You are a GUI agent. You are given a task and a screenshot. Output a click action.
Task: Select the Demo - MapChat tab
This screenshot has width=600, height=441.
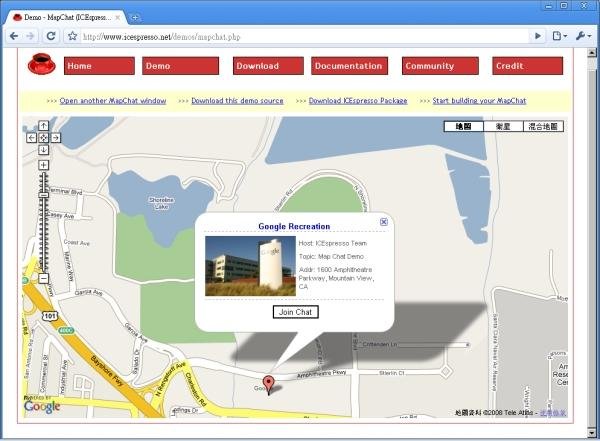pyautogui.click(x=65, y=18)
